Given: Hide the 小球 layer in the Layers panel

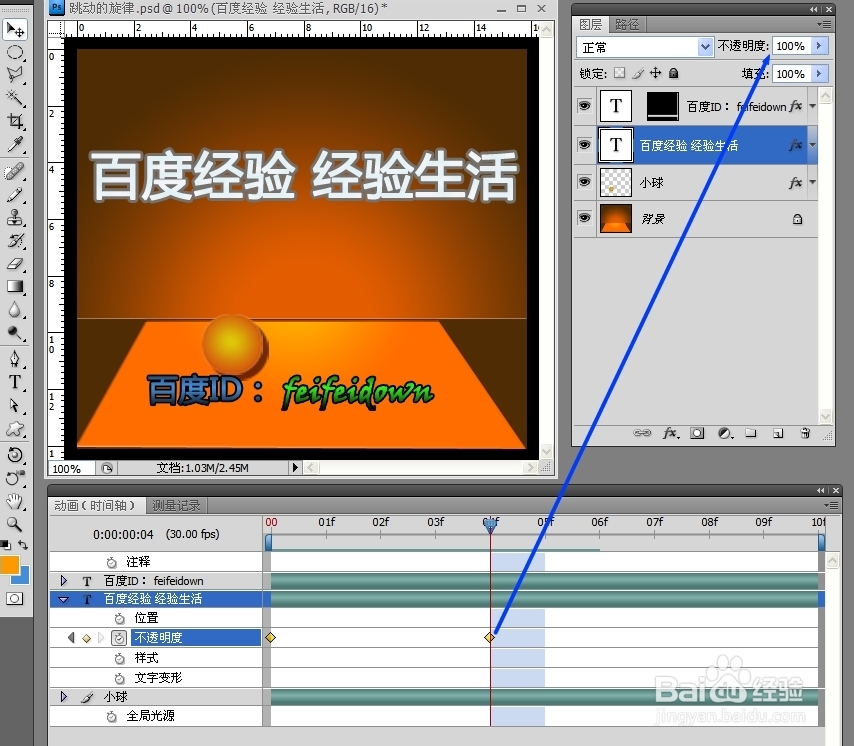Looking at the screenshot, I should (x=584, y=181).
